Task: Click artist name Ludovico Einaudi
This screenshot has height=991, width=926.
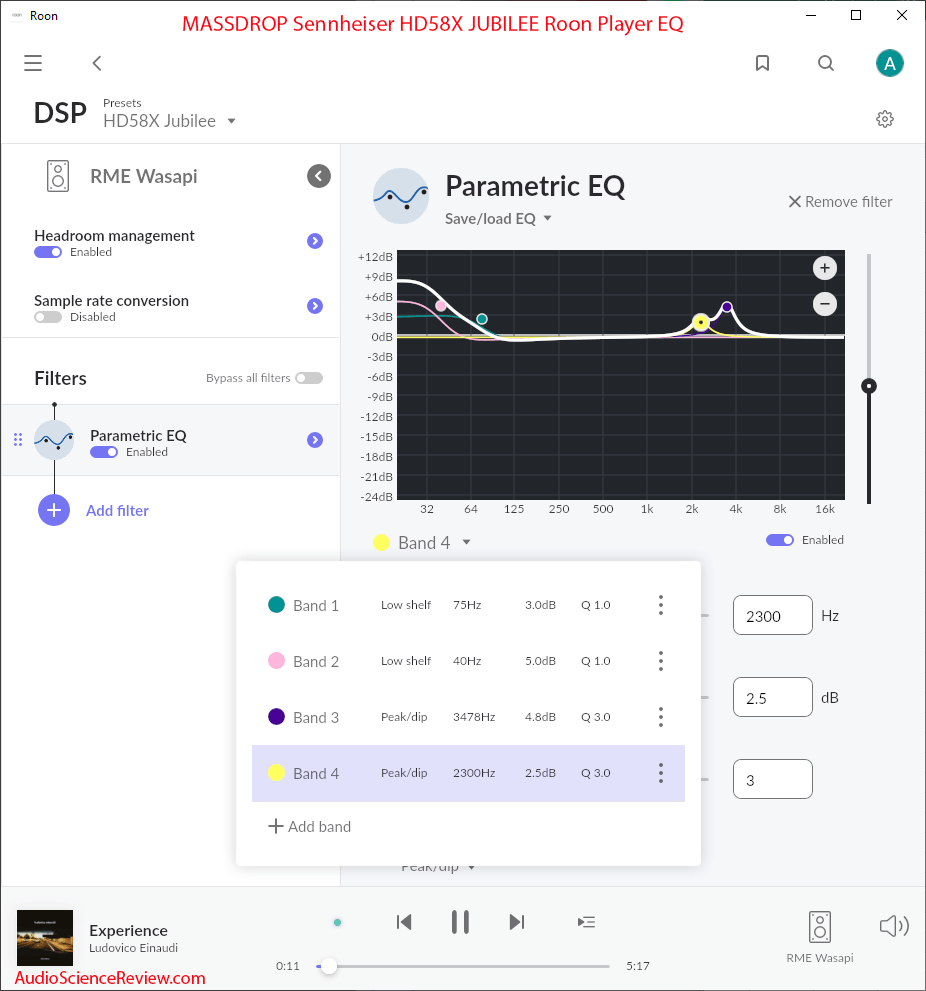Action: point(133,948)
